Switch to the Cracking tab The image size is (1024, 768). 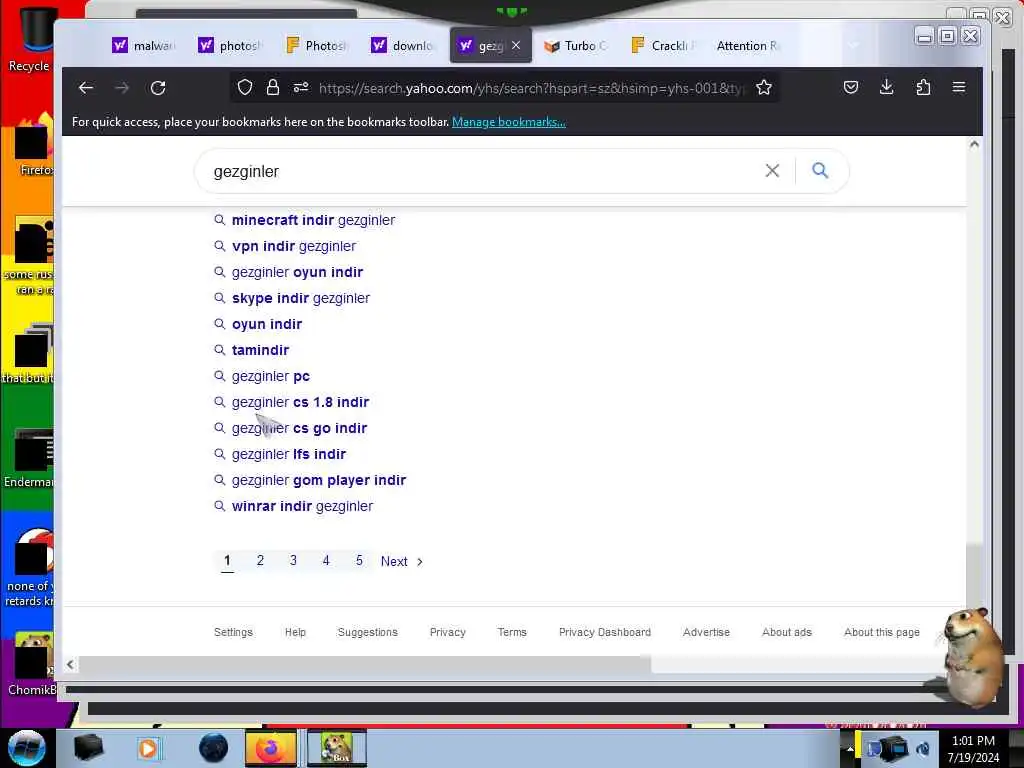[x=662, y=46]
